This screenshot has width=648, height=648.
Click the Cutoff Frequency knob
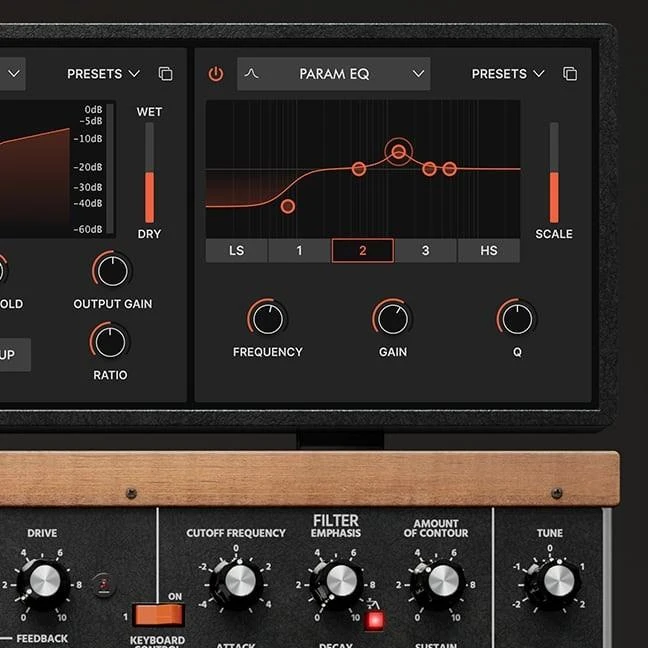click(x=239, y=583)
